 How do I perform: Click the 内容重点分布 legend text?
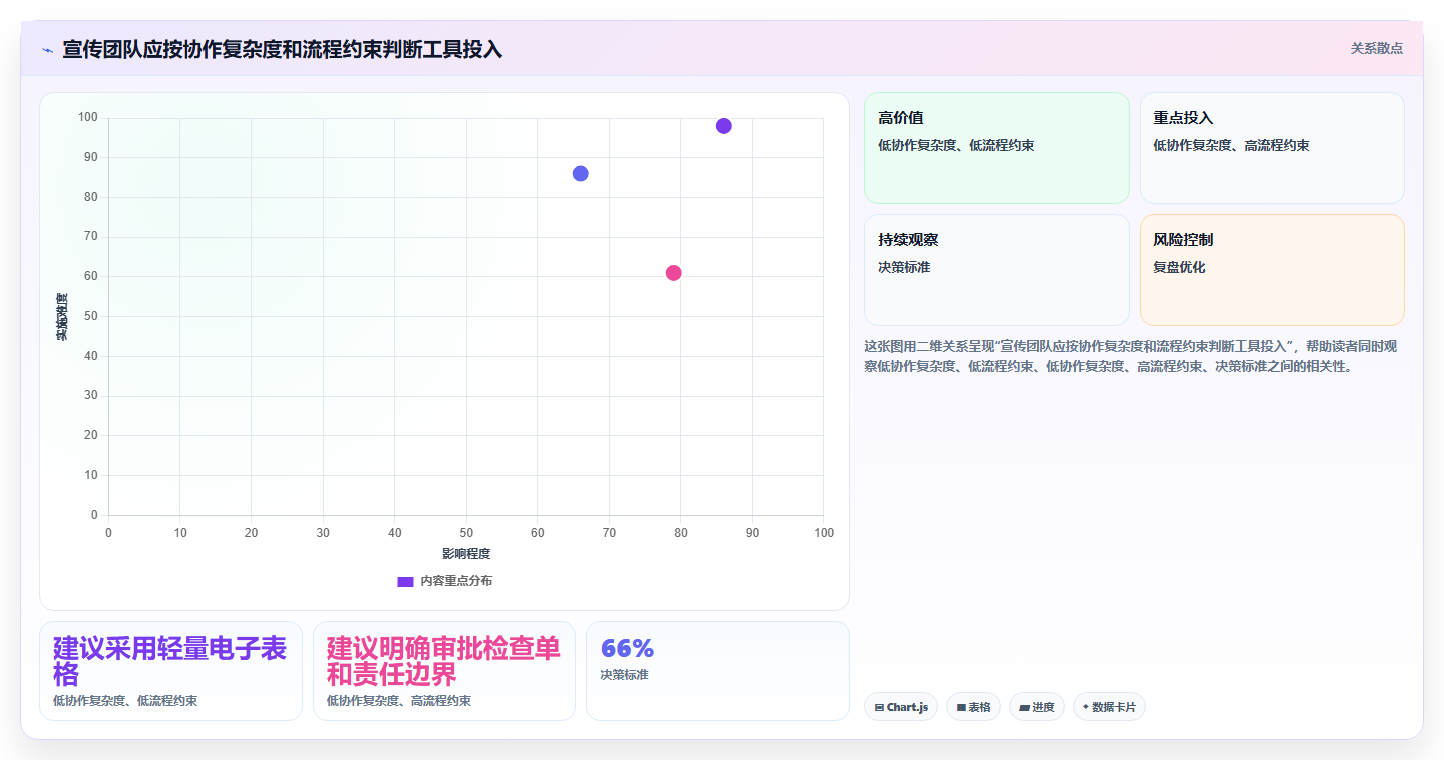456,581
